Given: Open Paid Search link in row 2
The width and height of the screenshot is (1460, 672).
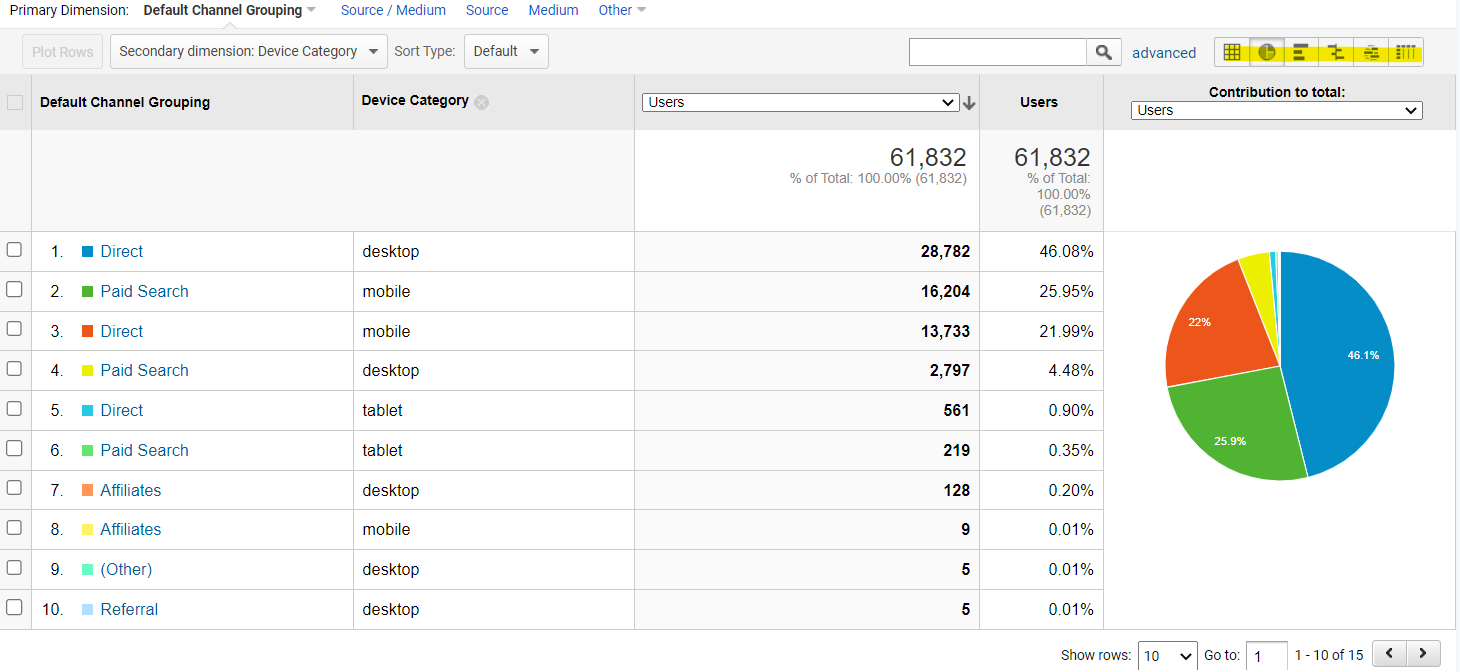Looking at the screenshot, I should [x=144, y=291].
